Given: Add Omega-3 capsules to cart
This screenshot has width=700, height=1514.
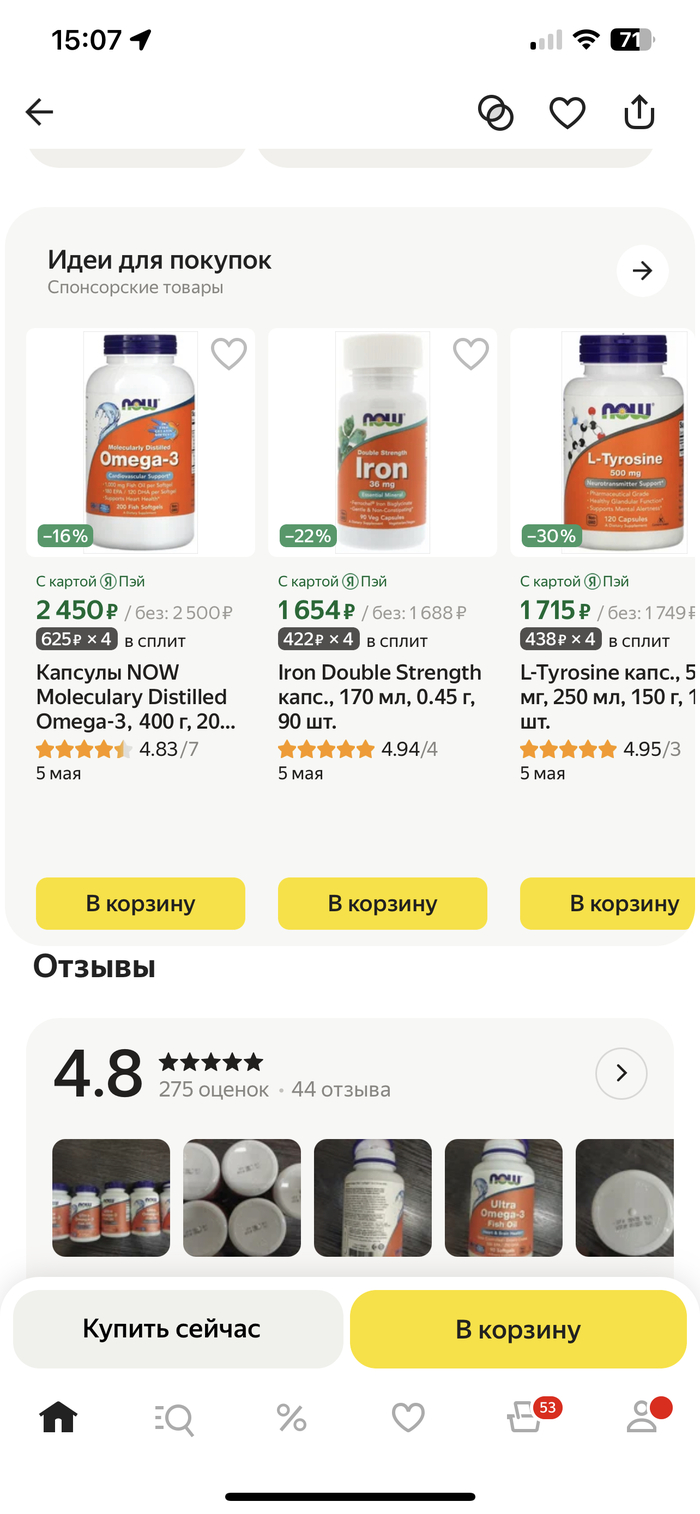Looking at the screenshot, I should point(140,903).
